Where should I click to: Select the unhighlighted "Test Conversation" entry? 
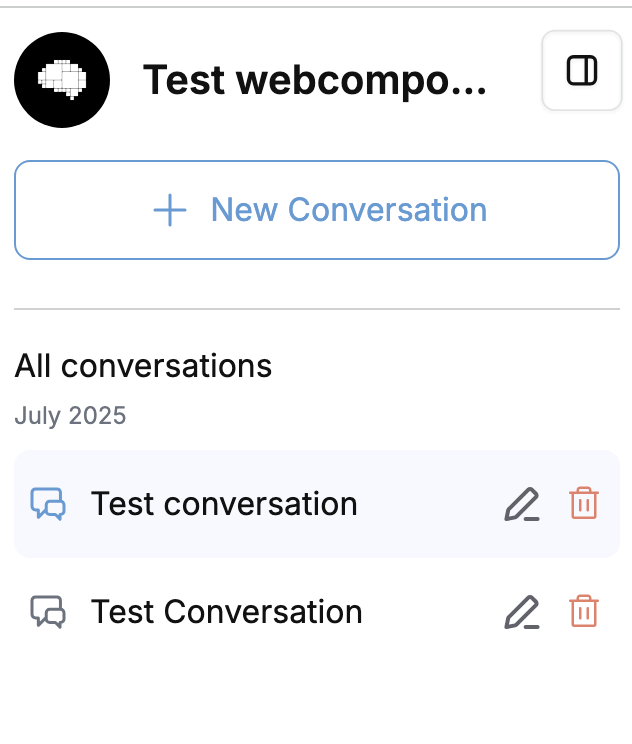(226, 612)
